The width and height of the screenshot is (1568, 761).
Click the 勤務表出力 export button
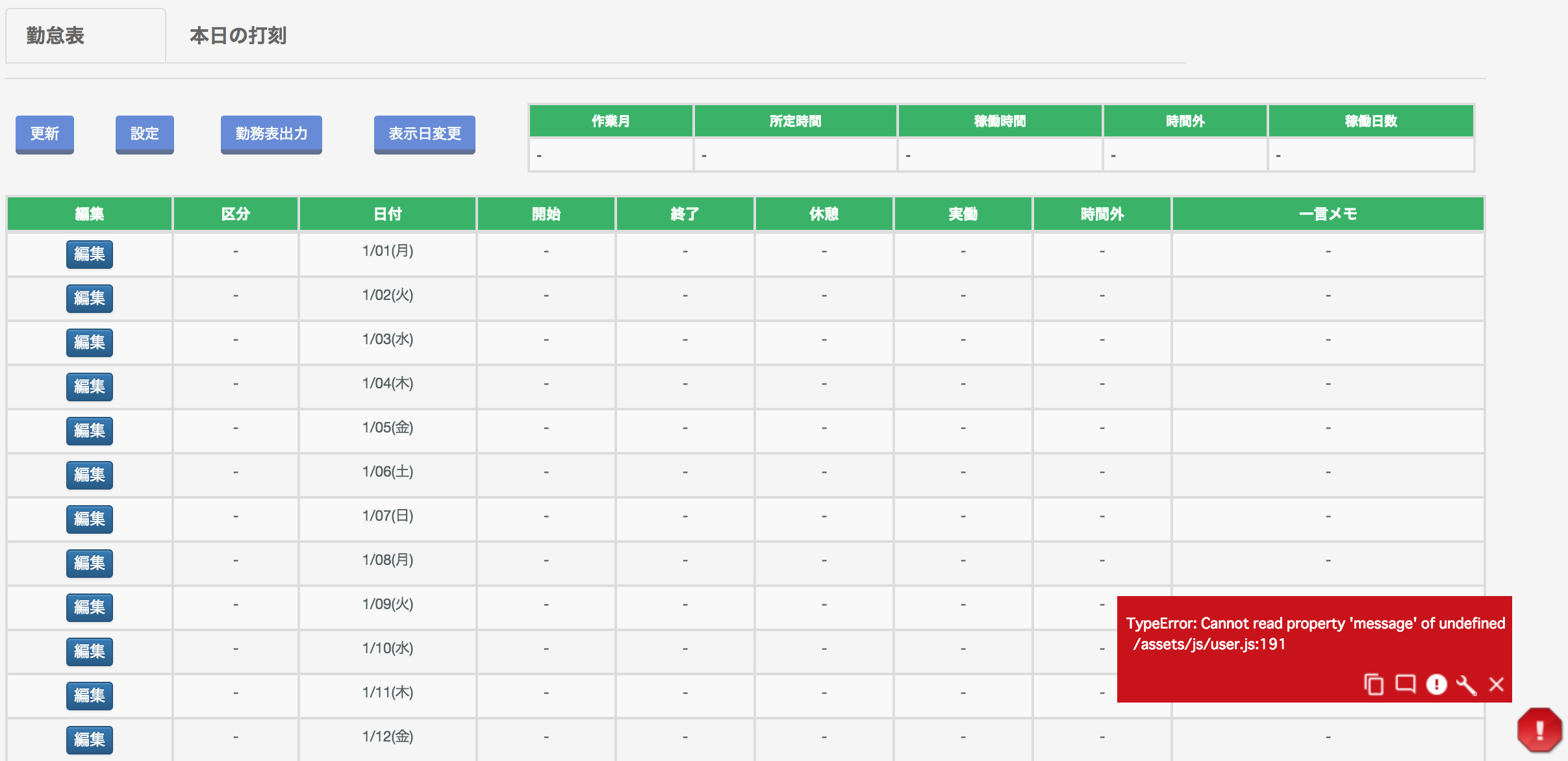pyautogui.click(x=271, y=134)
